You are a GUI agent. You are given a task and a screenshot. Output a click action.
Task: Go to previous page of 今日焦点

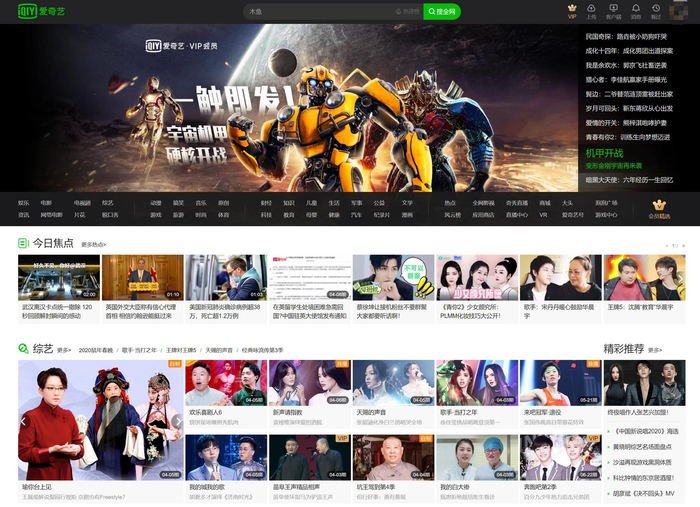click(x=667, y=245)
